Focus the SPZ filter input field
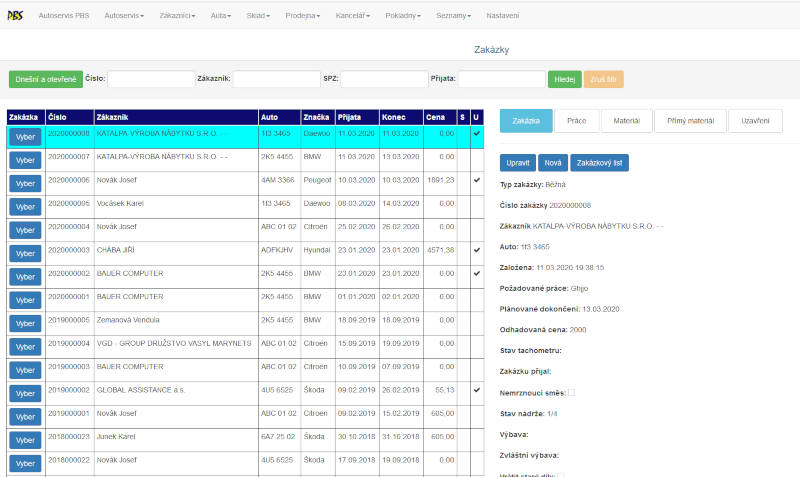Viewport: 800px width, 477px height. 384,79
